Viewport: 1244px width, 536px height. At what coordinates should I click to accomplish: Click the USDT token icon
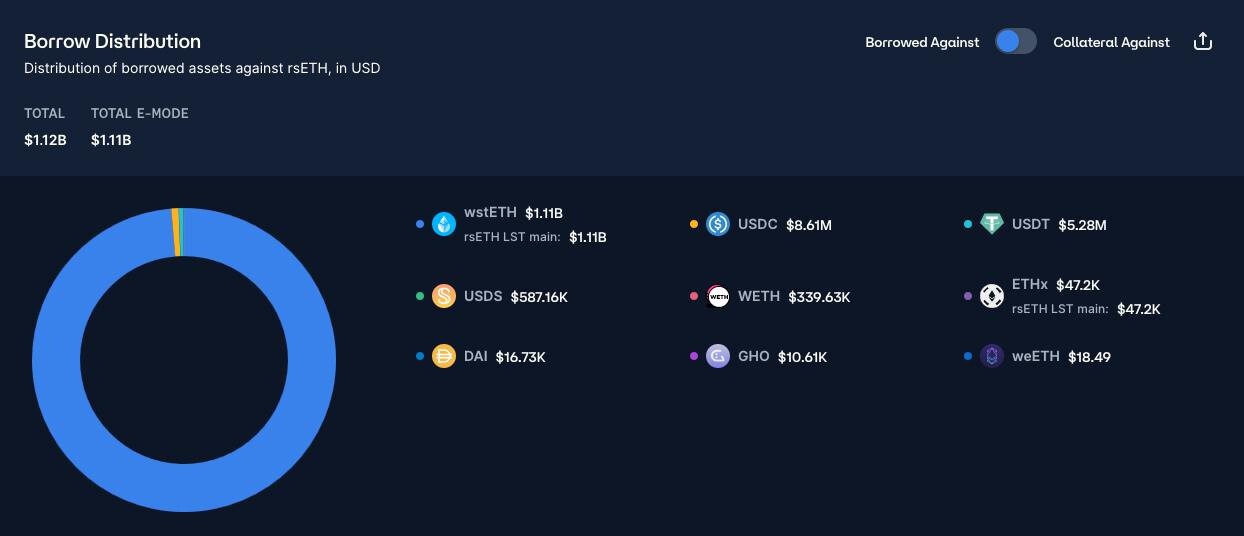point(992,225)
